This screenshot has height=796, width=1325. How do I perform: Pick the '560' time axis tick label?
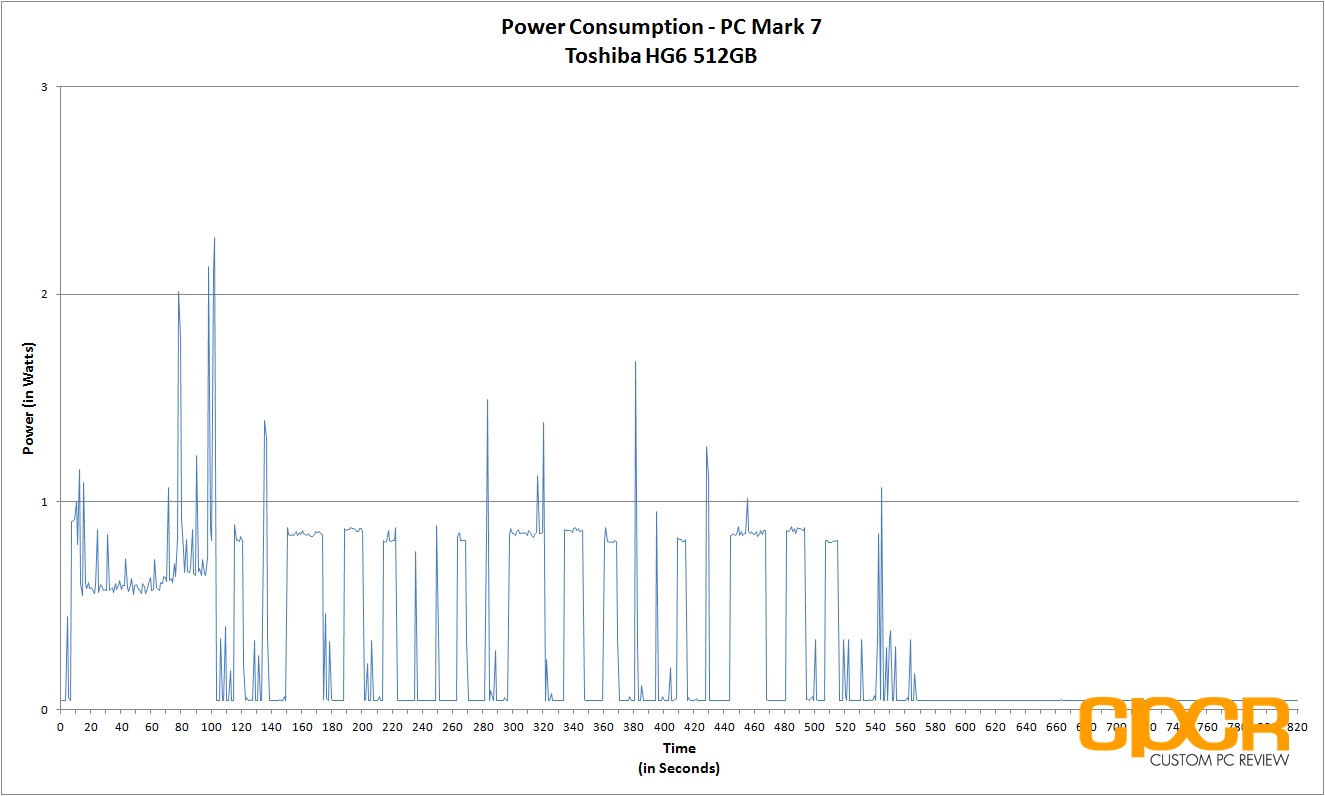click(905, 727)
